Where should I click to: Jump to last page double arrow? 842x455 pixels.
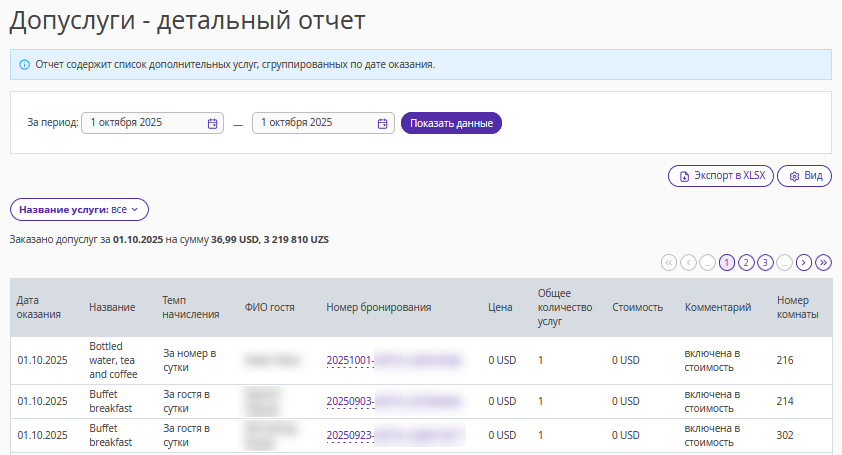[x=824, y=263]
